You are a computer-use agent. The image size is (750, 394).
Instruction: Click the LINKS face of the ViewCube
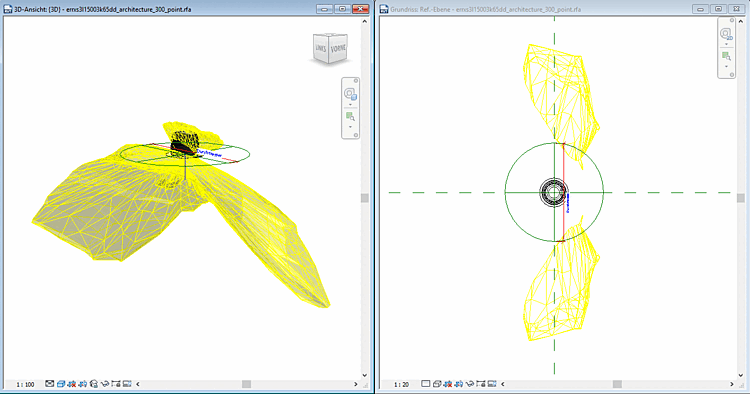coord(321,48)
